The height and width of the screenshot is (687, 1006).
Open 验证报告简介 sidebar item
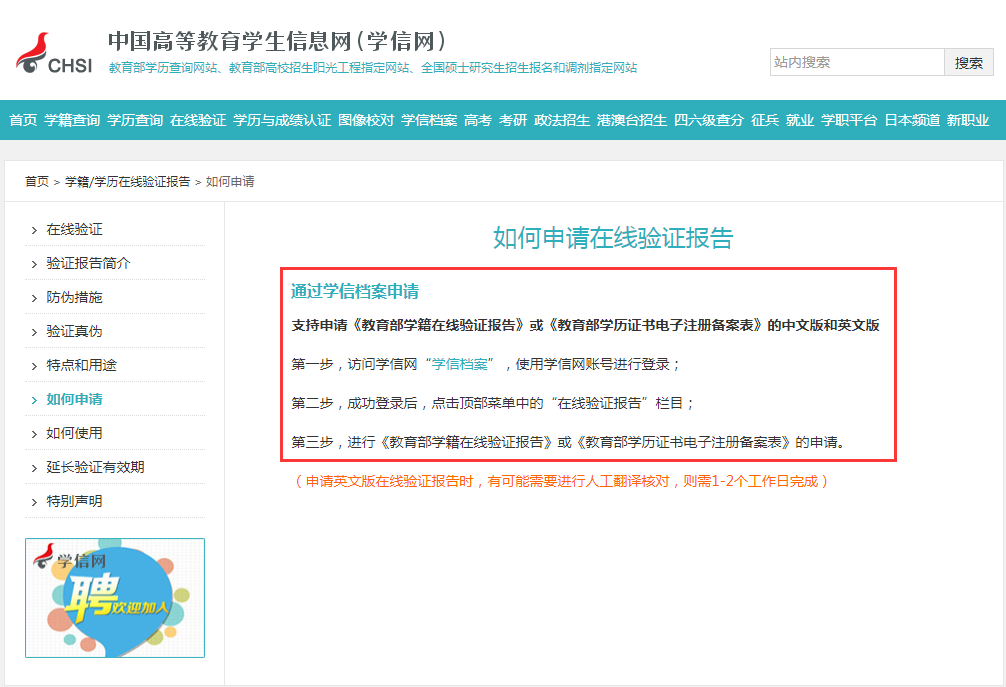(x=88, y=264)
